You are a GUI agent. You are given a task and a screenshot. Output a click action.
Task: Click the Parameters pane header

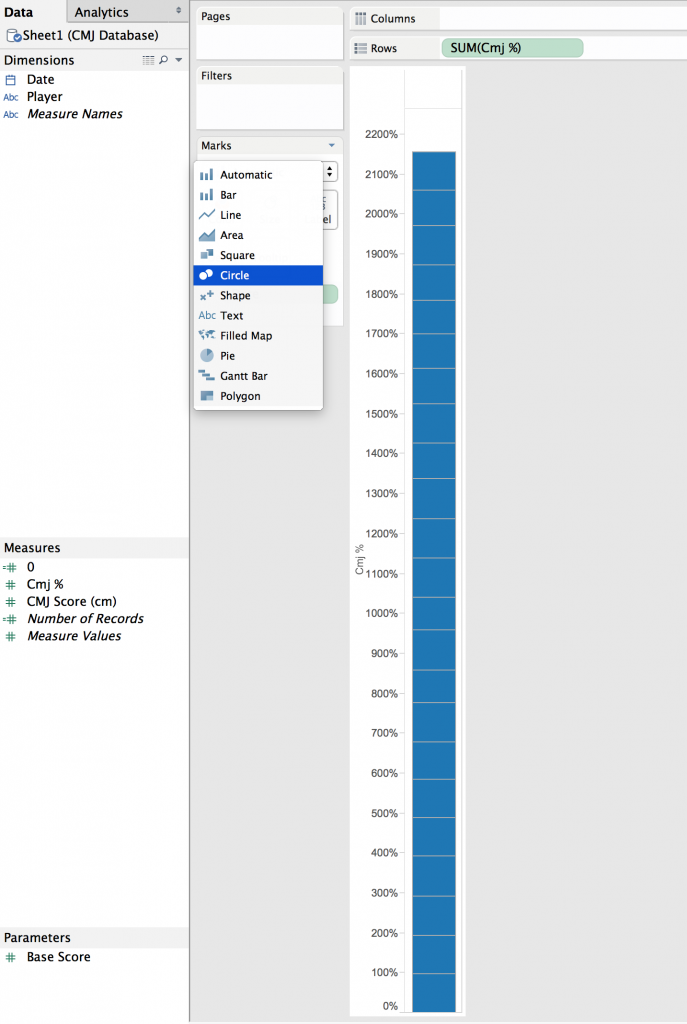pyautogui.click(x=94, y=938)
